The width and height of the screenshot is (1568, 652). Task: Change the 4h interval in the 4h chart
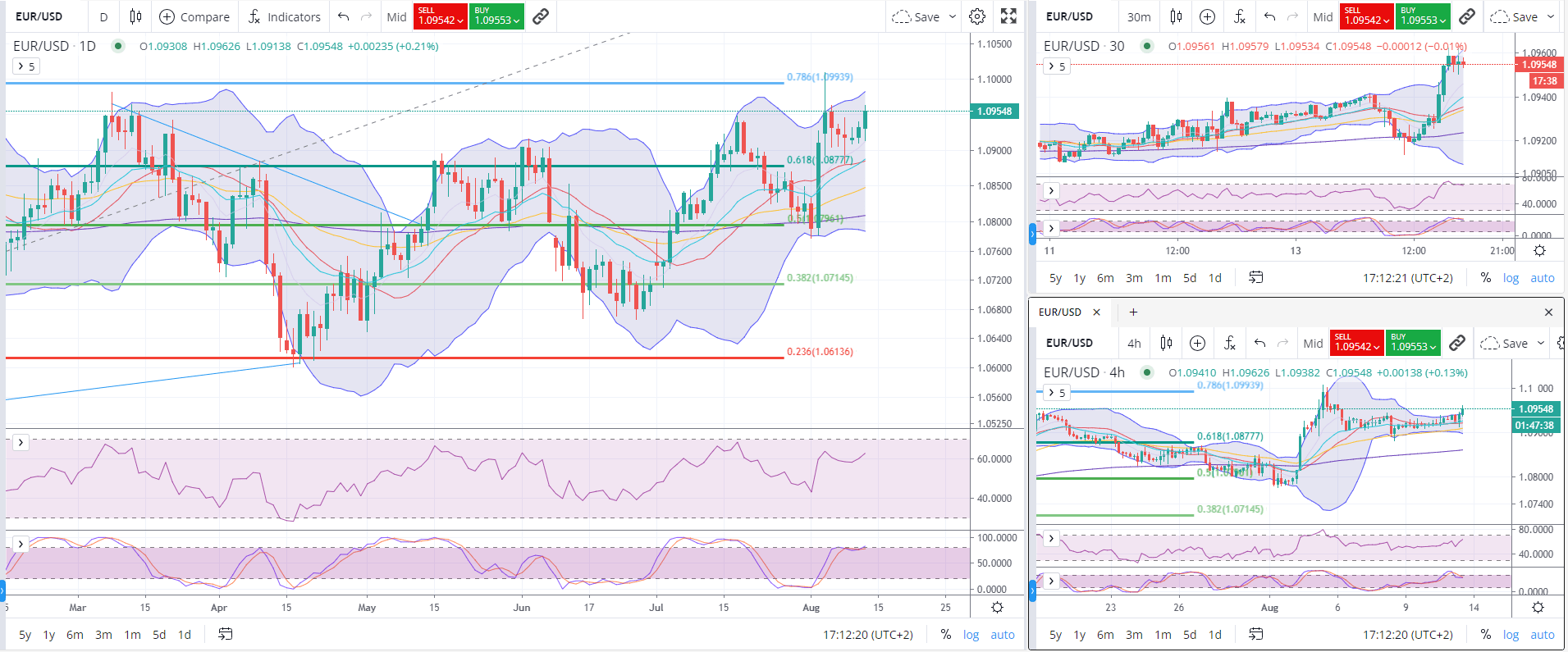pos(1134,343)
